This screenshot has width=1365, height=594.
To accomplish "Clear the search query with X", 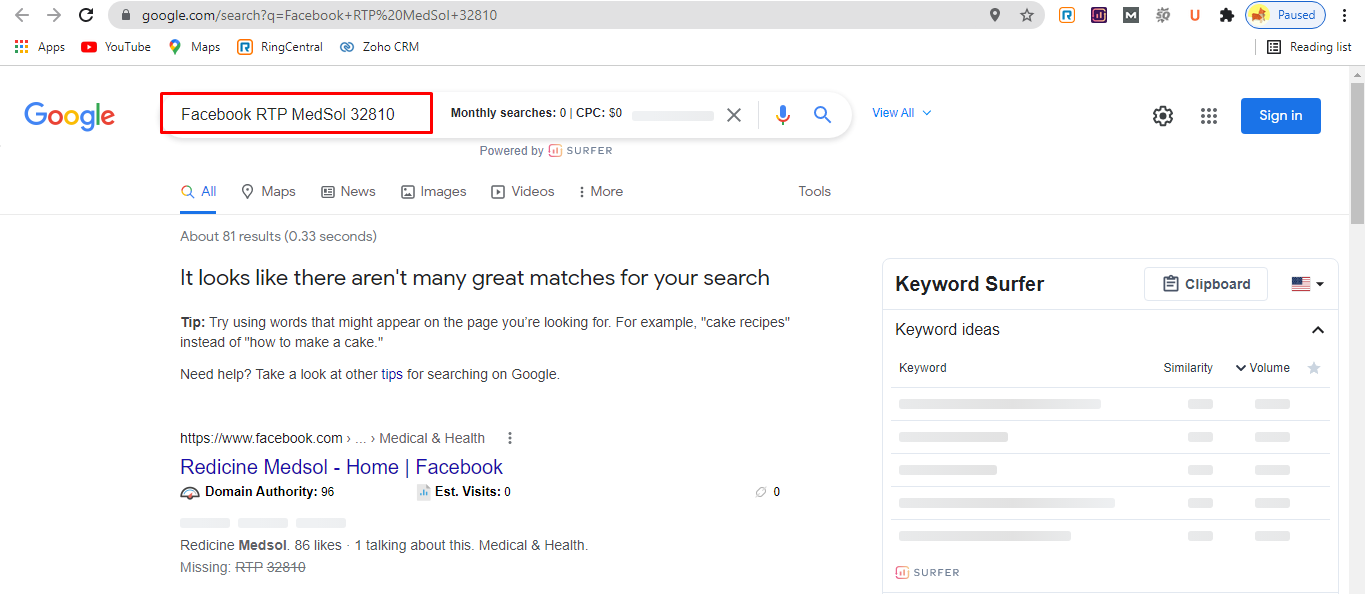I will (734, 115).
